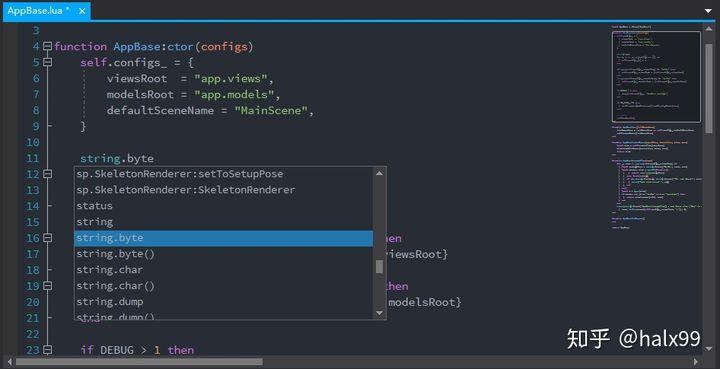Select the string.char() suggestion

pos(224,286)
